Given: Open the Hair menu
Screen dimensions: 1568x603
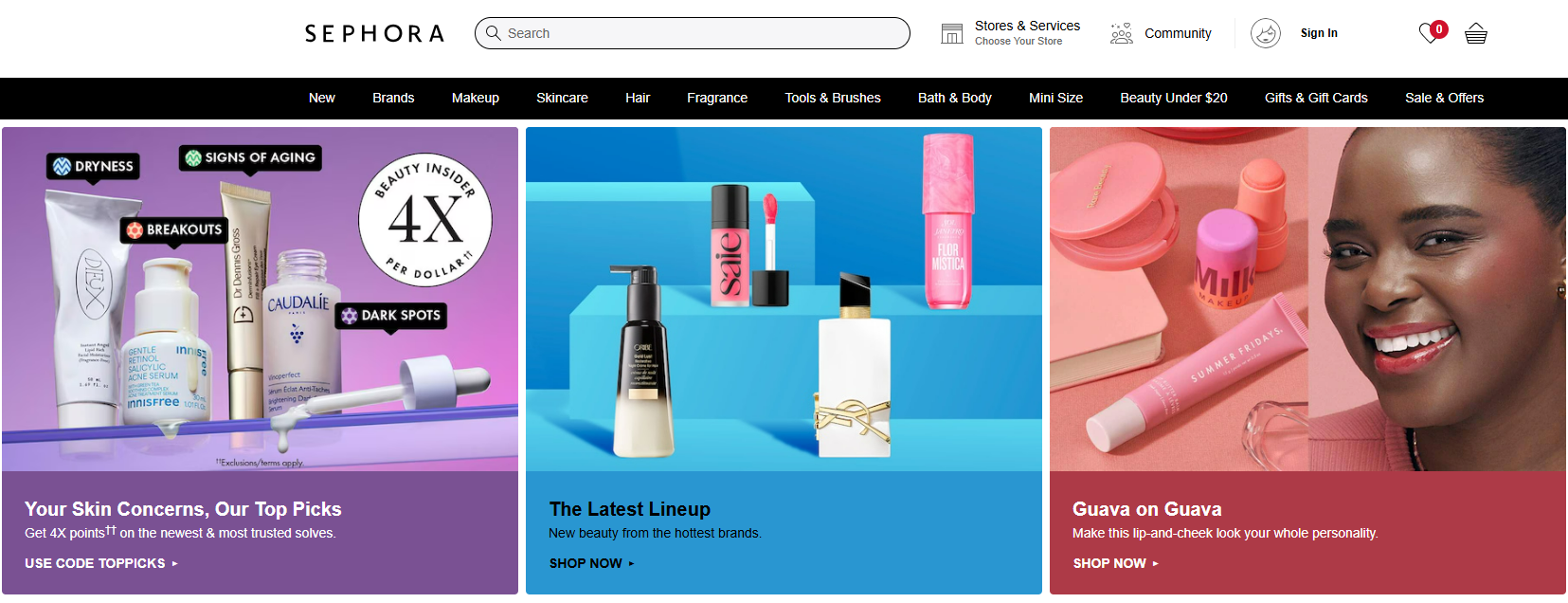Looking at the screenshot, I should 638,98.
